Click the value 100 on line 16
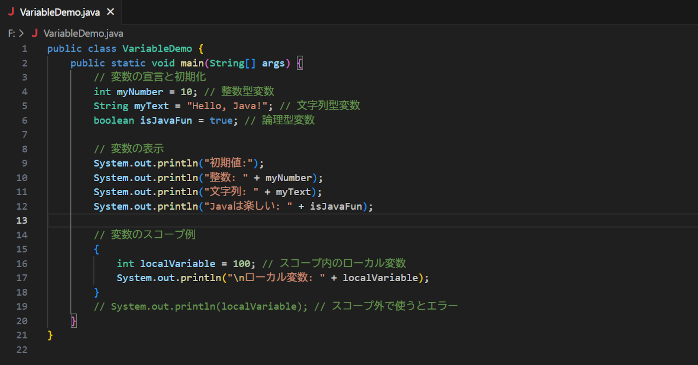The image size is (698, 365). (x=241, y=264)
